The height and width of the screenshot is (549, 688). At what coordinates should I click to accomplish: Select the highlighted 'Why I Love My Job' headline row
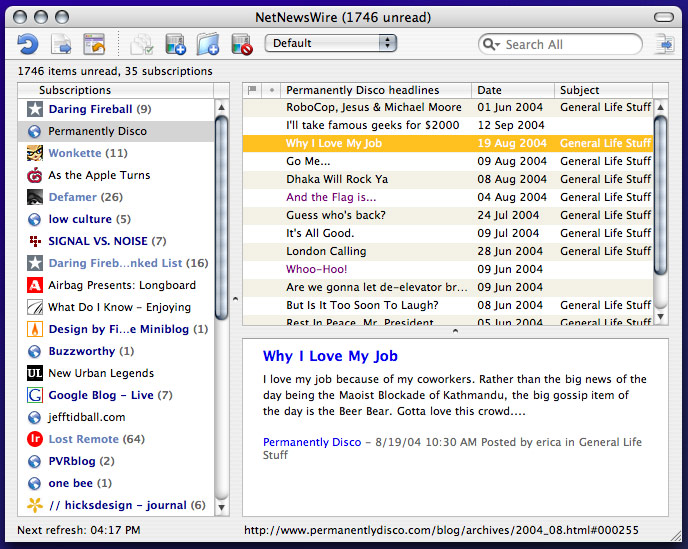click(x=448, y=144)
